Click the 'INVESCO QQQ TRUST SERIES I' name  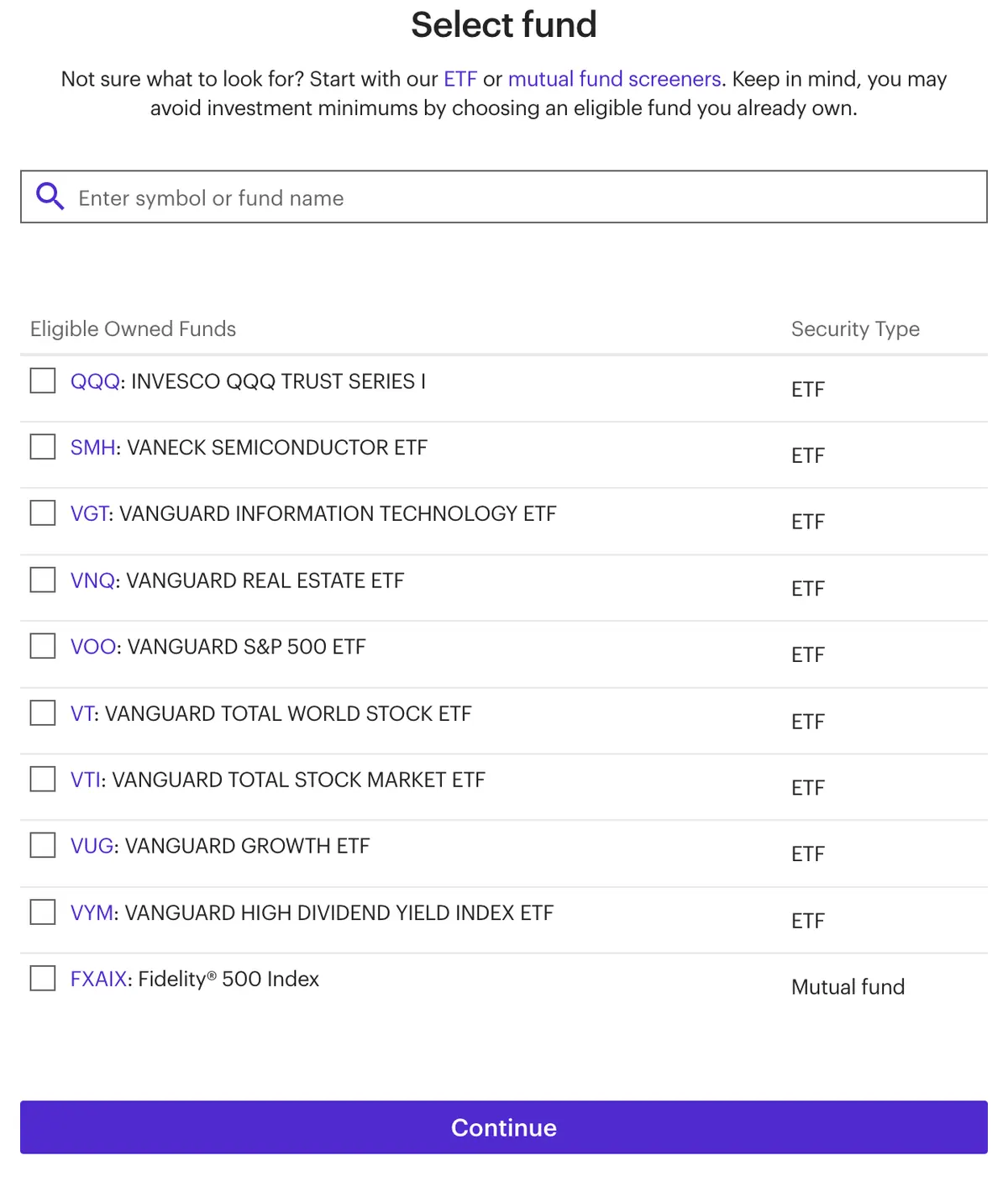click(278, 381)
